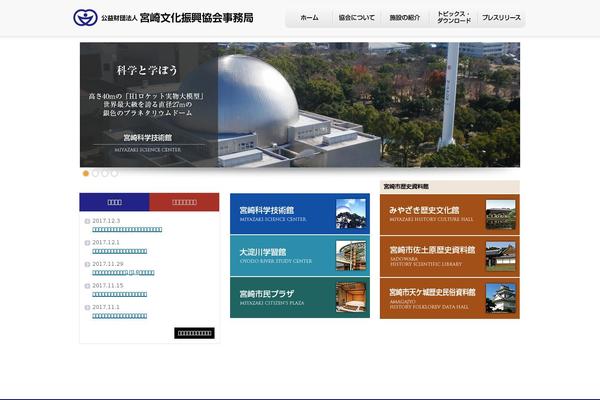Screen dimensions: 600x400
Task: Click the Sadowara library thumbnail photo
Action: coord(501,256)
